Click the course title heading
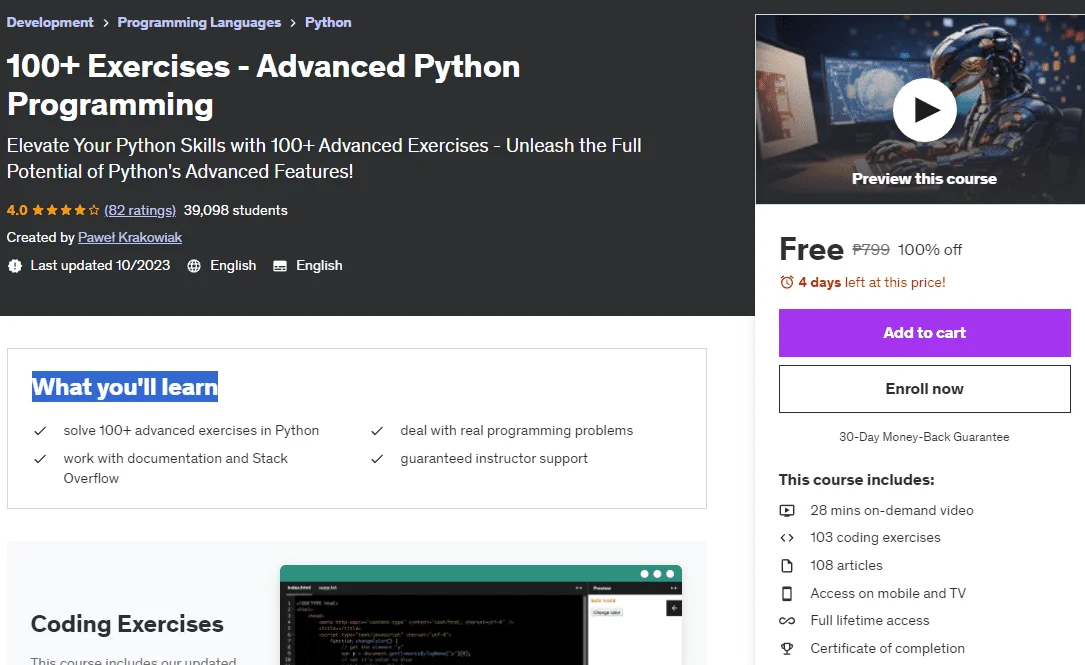1085x665 pixels. (x=263, y=85)
